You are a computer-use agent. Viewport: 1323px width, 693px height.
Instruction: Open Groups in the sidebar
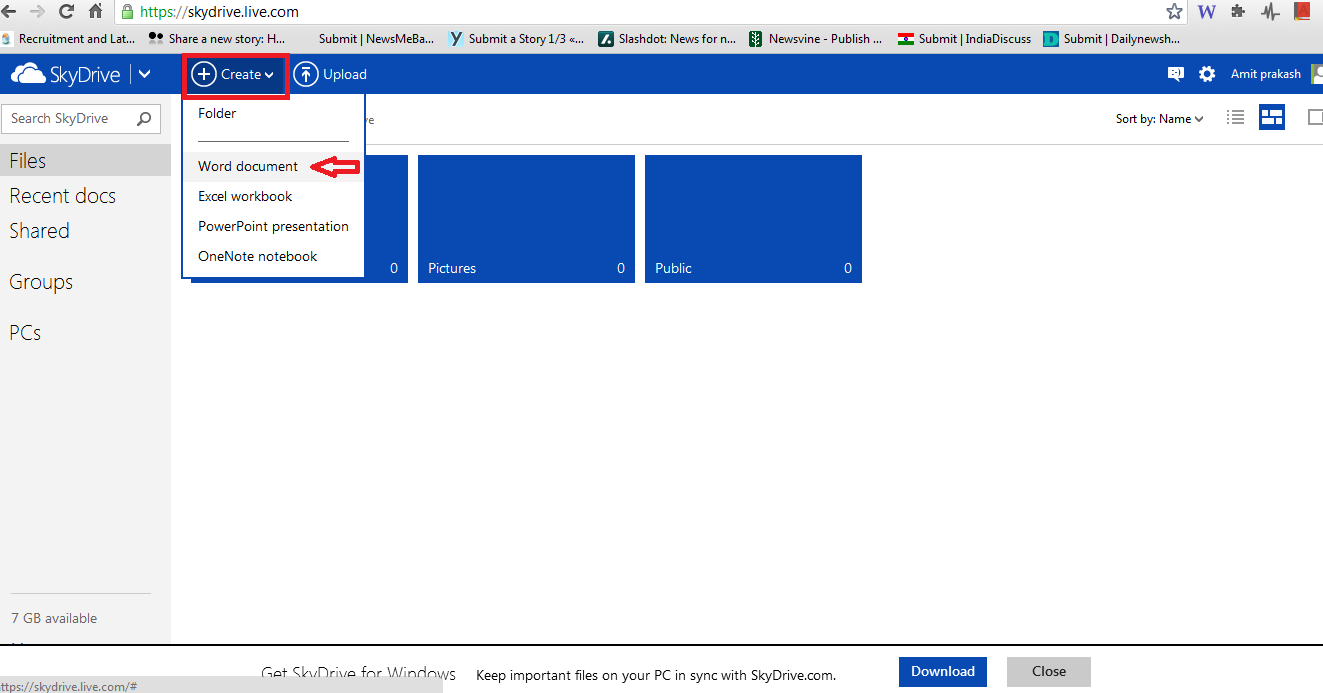41,282
